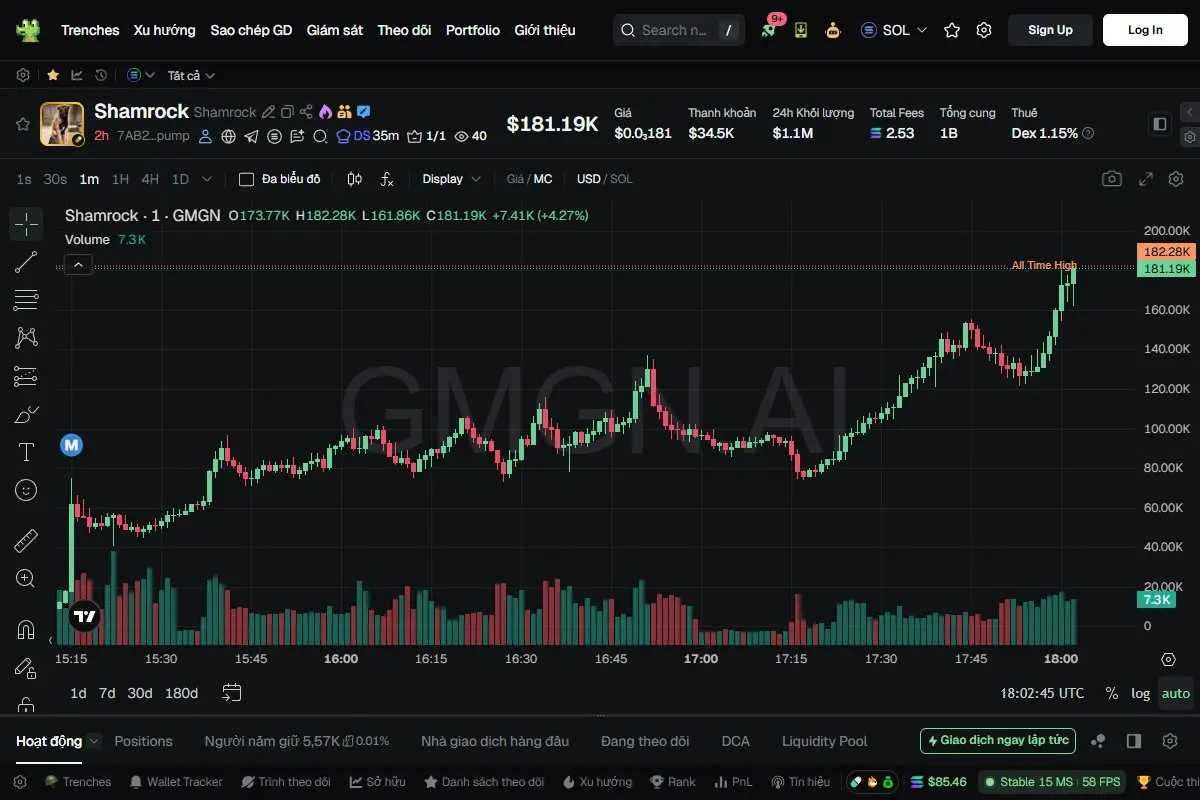The image size is (1200, 800).
Task: Toggle the auto scale button
Action: click(1176, 693)
